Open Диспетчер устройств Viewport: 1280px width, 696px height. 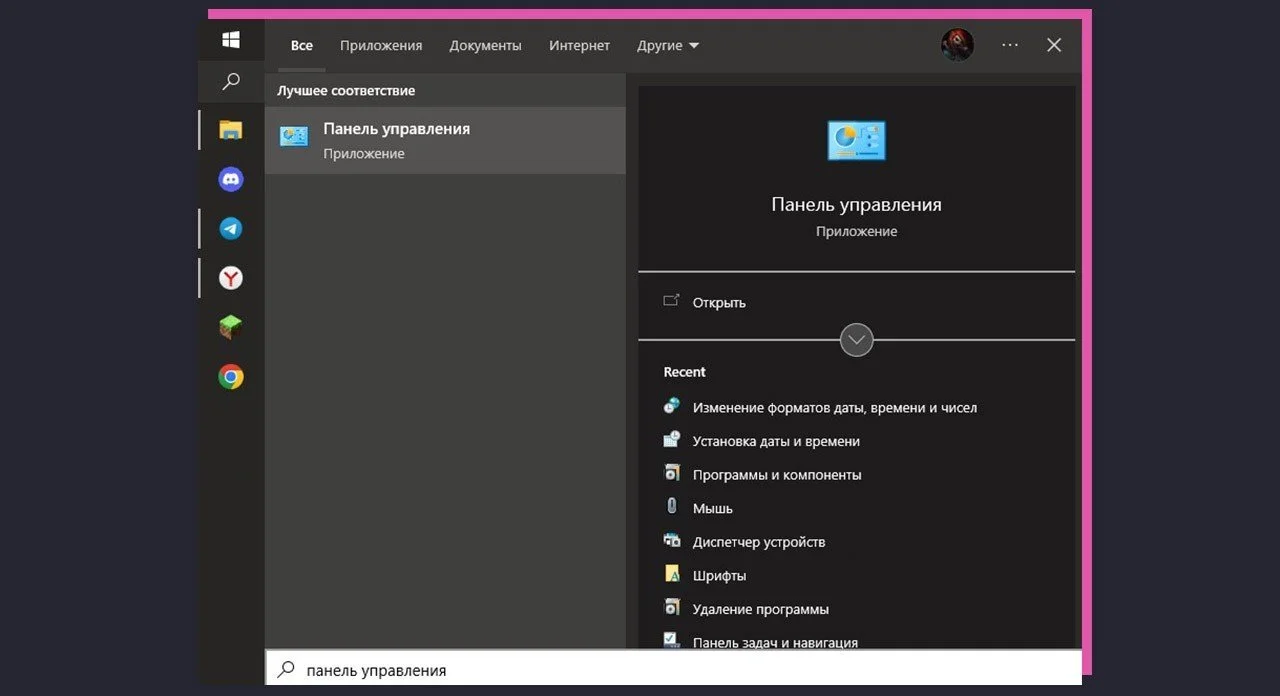tap(759, 542)
